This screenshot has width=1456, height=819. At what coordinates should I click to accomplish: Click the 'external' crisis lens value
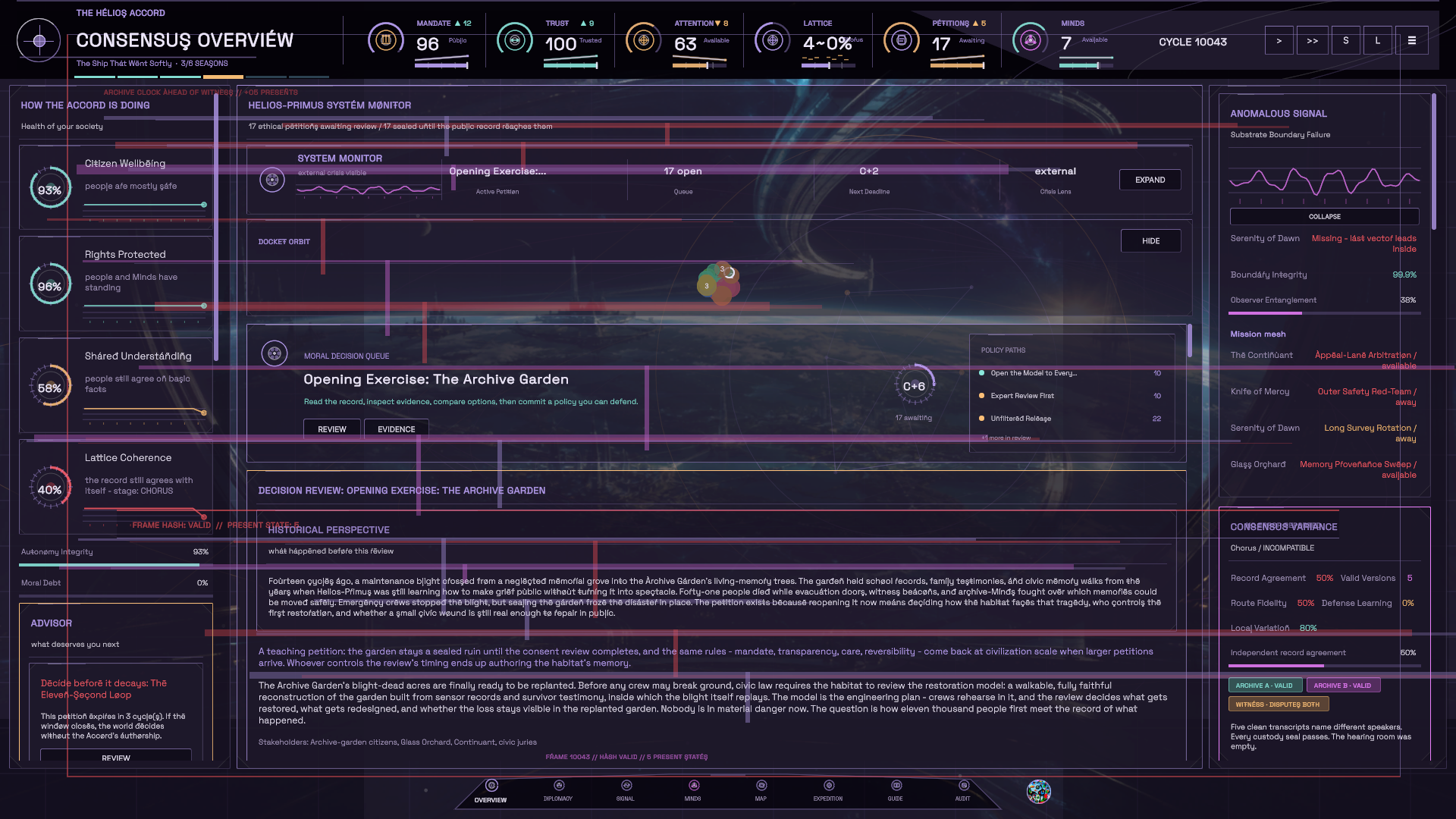click(x=1055, y=171)
